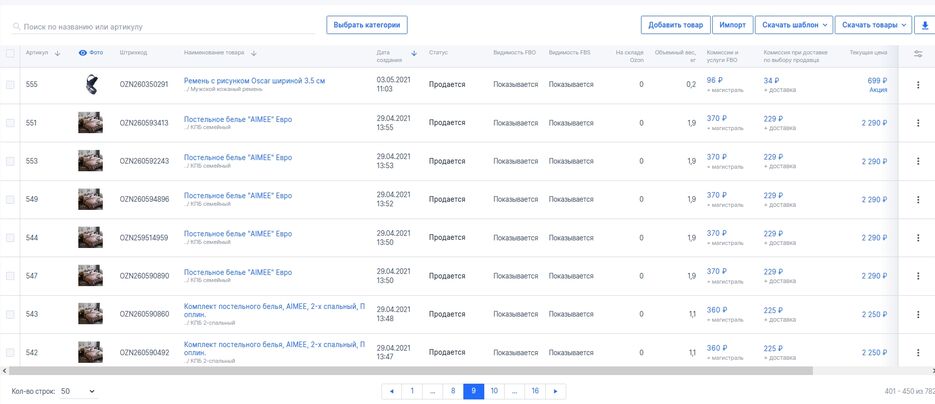Click 2 250 ₽ price for article 542
This screenshot has height=404, width=935.
pos(874,353)
